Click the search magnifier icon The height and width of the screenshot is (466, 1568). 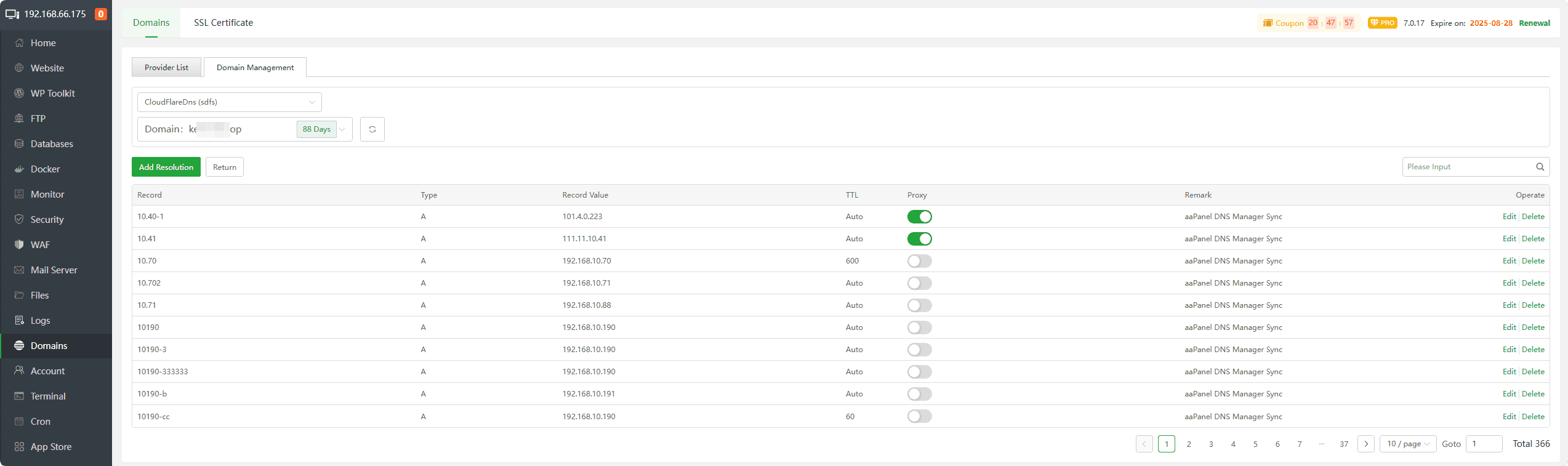tap(1540, 167)
